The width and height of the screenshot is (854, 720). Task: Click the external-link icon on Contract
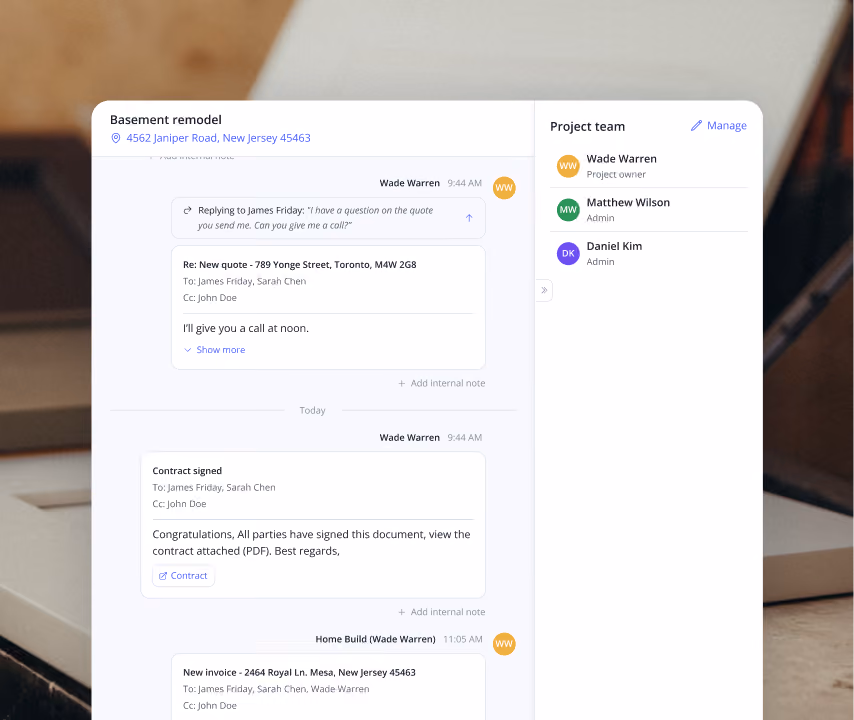pos(163,576)
